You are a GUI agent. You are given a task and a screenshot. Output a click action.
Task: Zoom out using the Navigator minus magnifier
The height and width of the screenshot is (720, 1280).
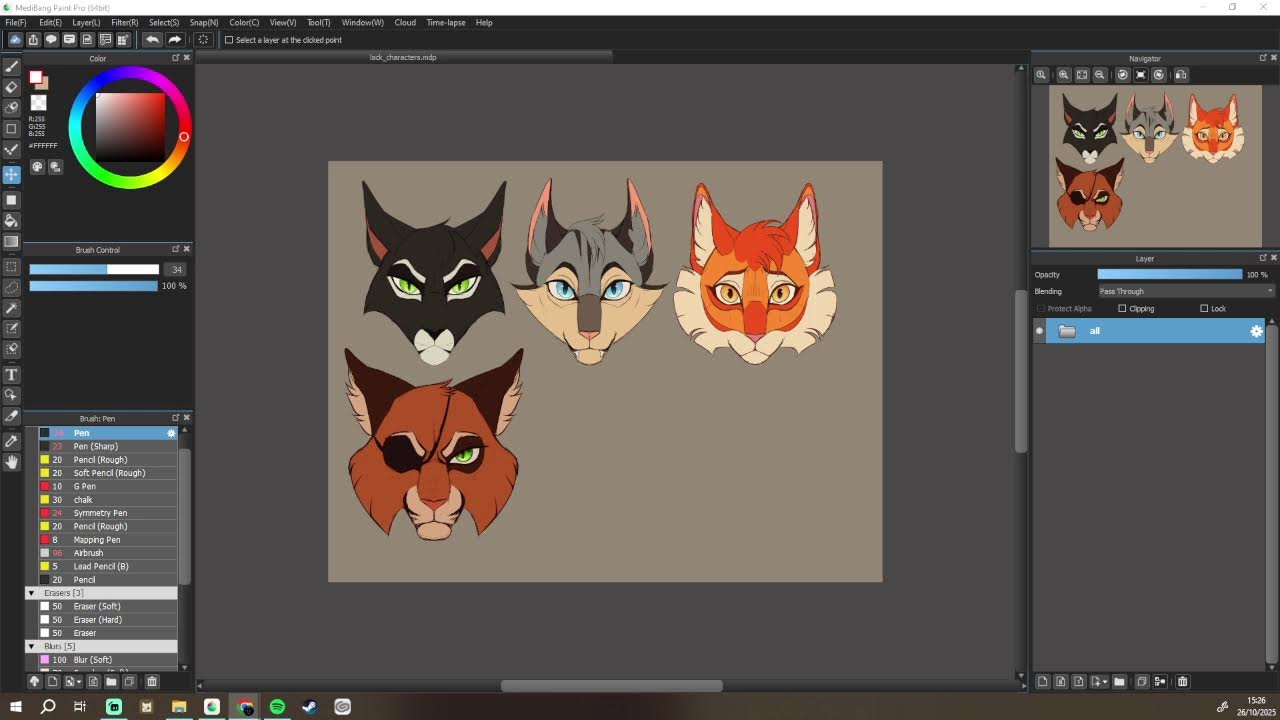tap(1100, 75)
